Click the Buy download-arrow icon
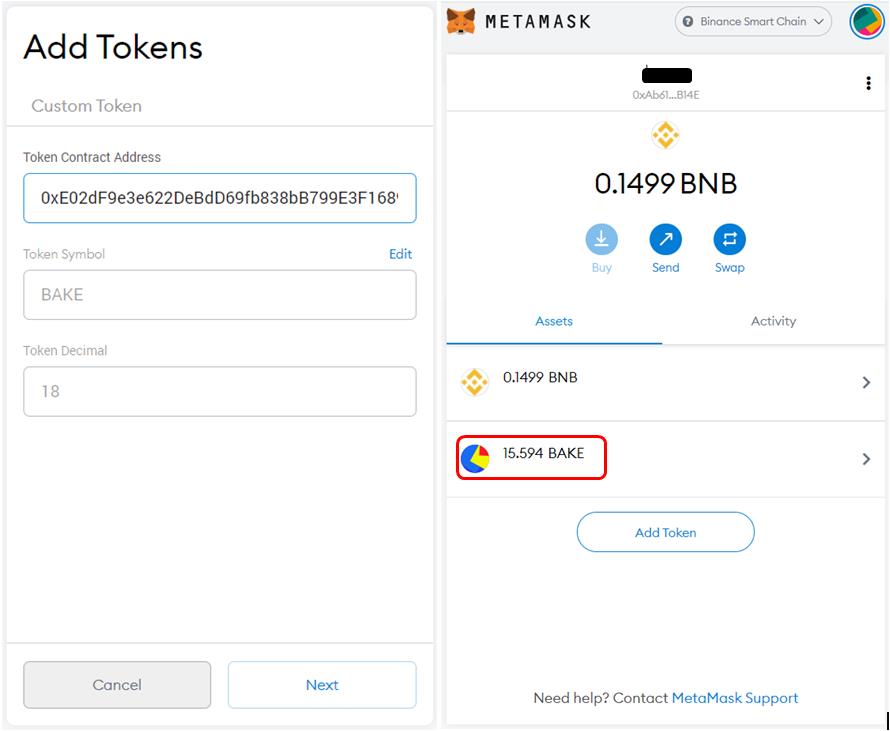Screen dimensions: 890x731 pos(602,239)
